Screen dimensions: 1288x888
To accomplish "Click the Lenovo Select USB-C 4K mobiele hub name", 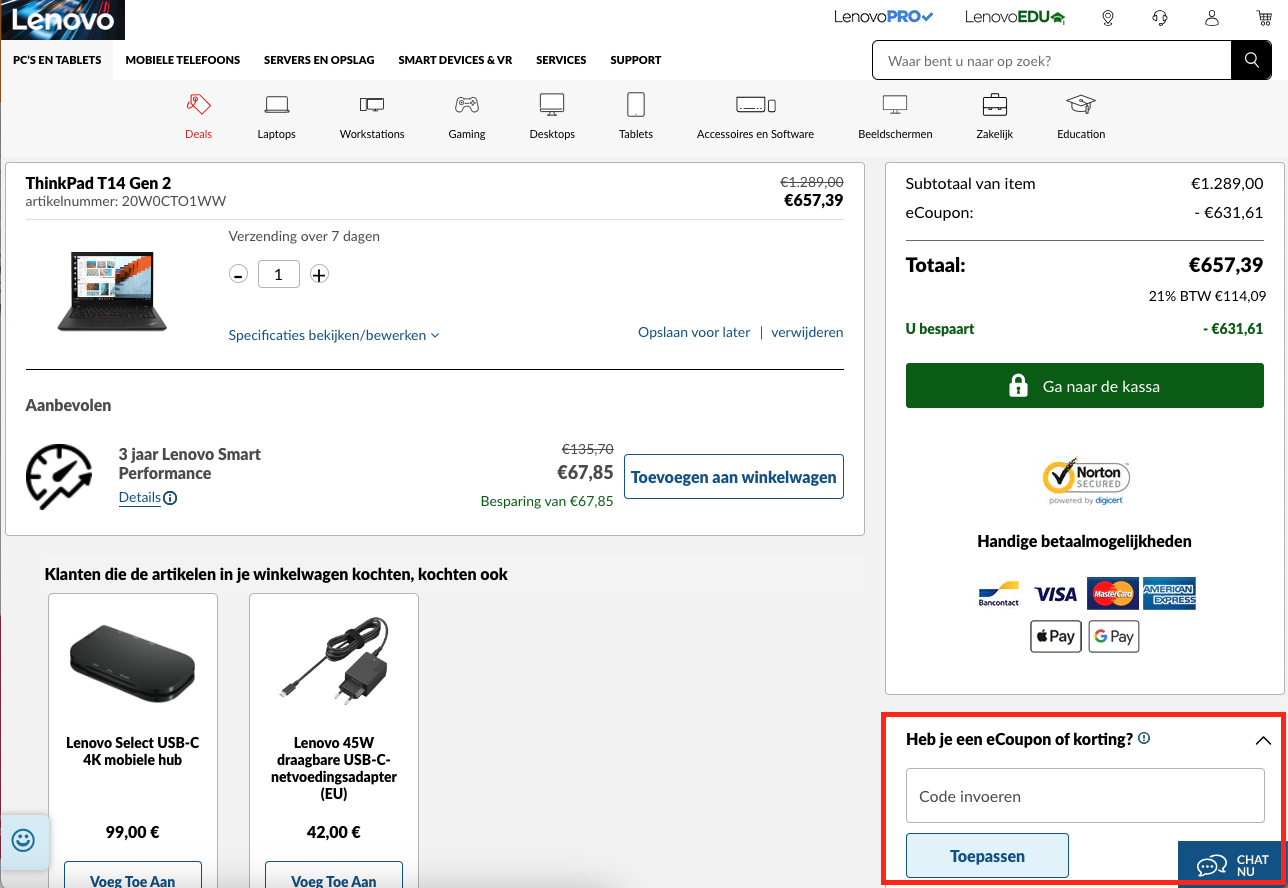I will (x=133, y=751).
